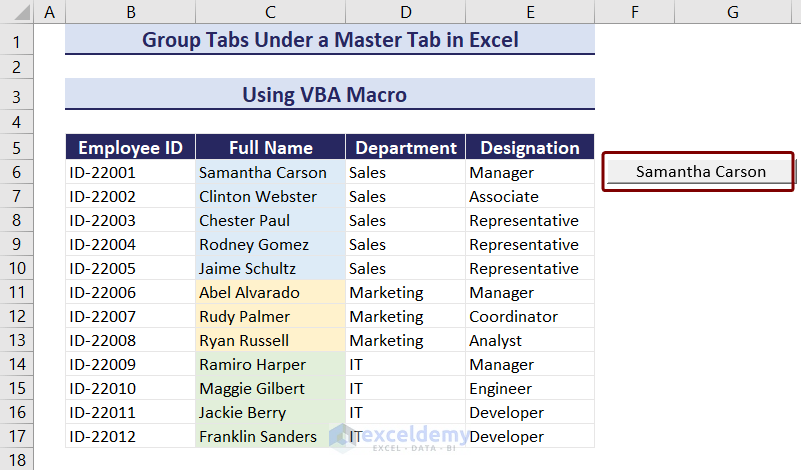Select row 5 header
The height and width of the screenshot is (470, 801).
[16, 148]
